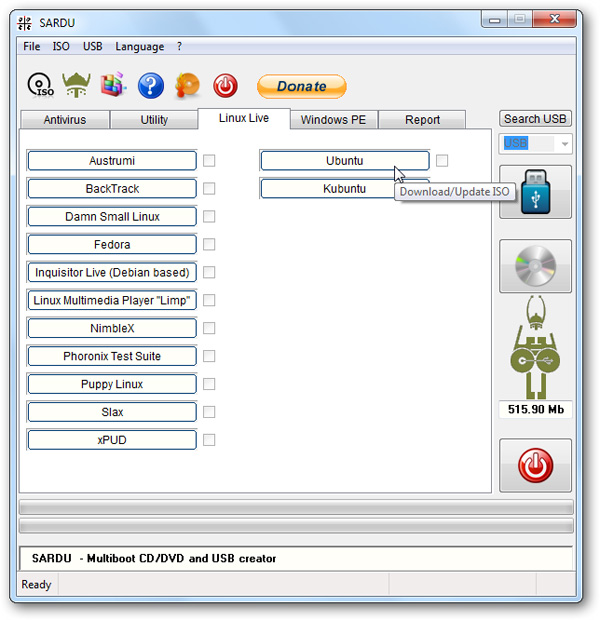The width and height of the screenshot is (600, 620).
Task: Click the small red power toolbar icon
Action: click(225, 85)
